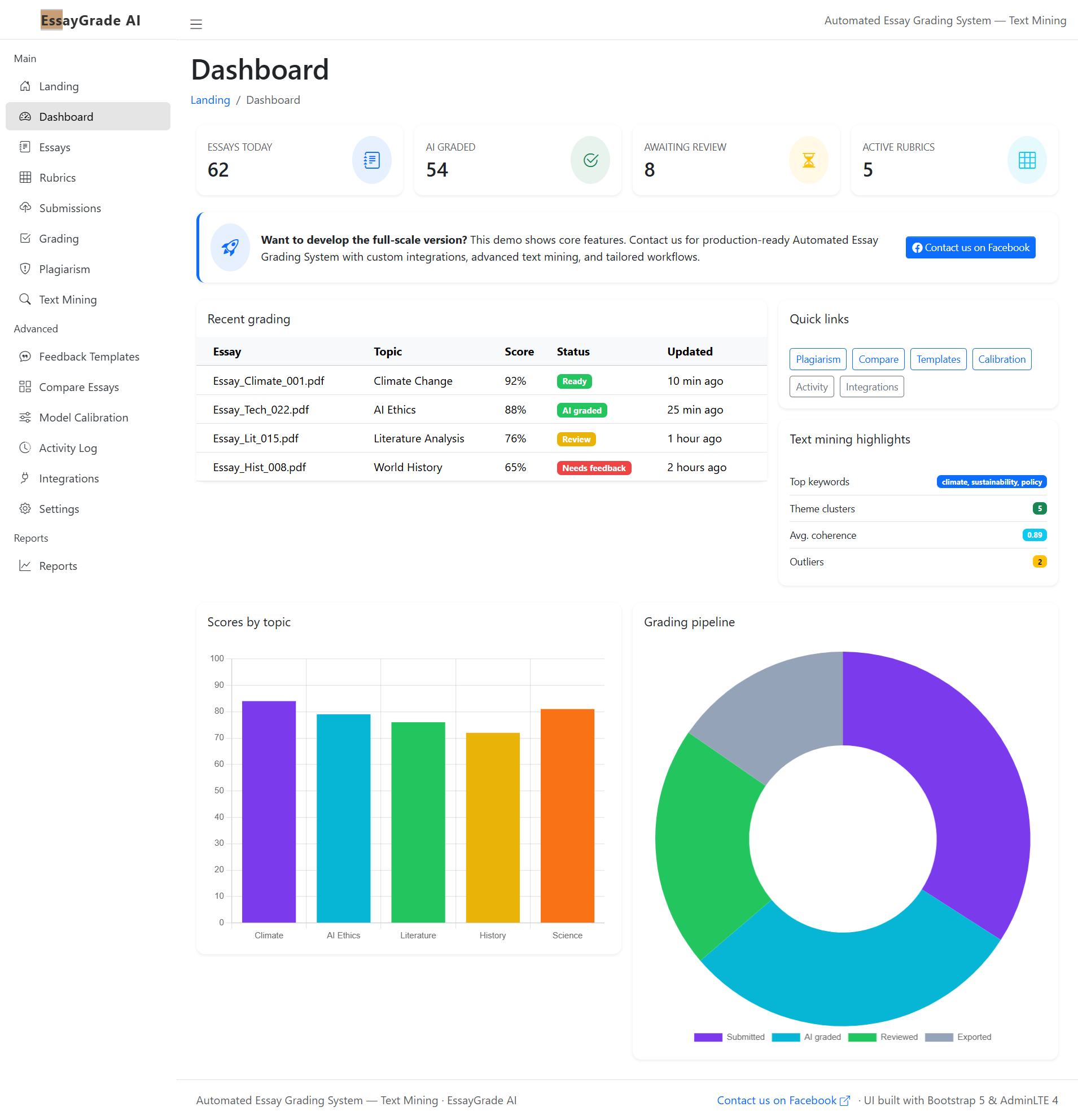Open Text Mining via the search icon

point(26,299)
